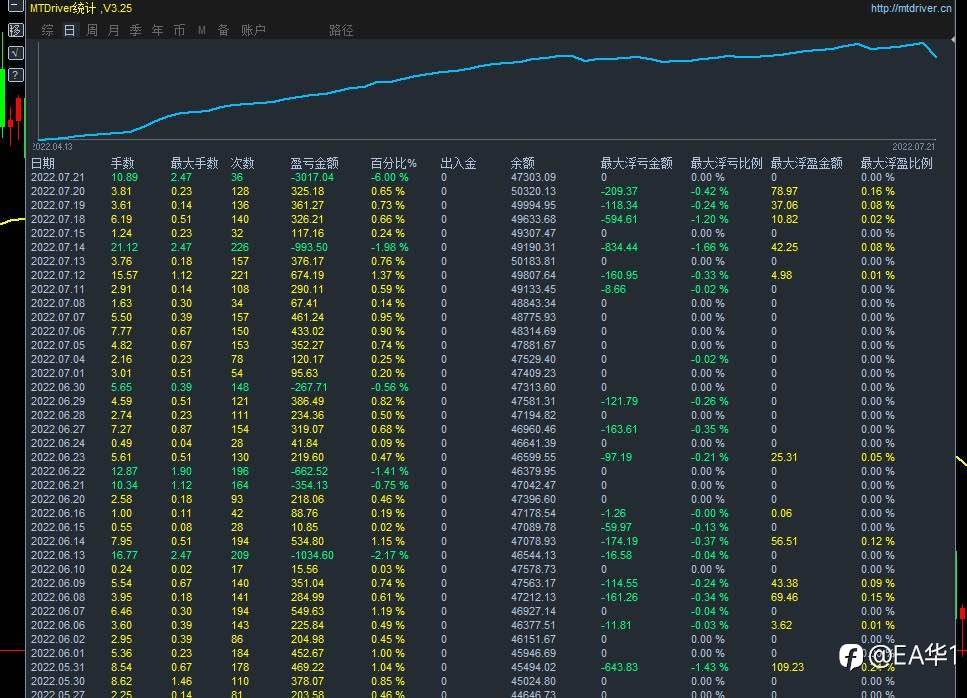Click the 路径 path button
This screenshot has width=967, height=698.
[341, 30]
